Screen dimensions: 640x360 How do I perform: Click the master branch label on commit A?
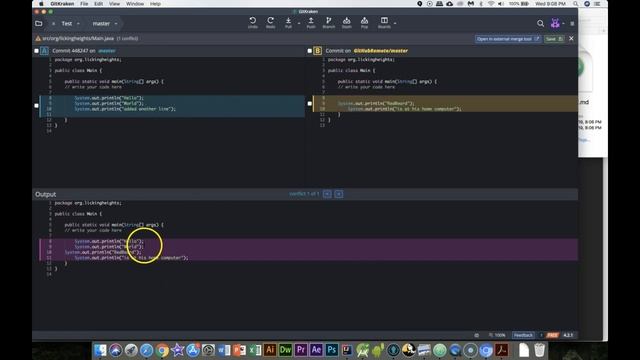point(107,51)
